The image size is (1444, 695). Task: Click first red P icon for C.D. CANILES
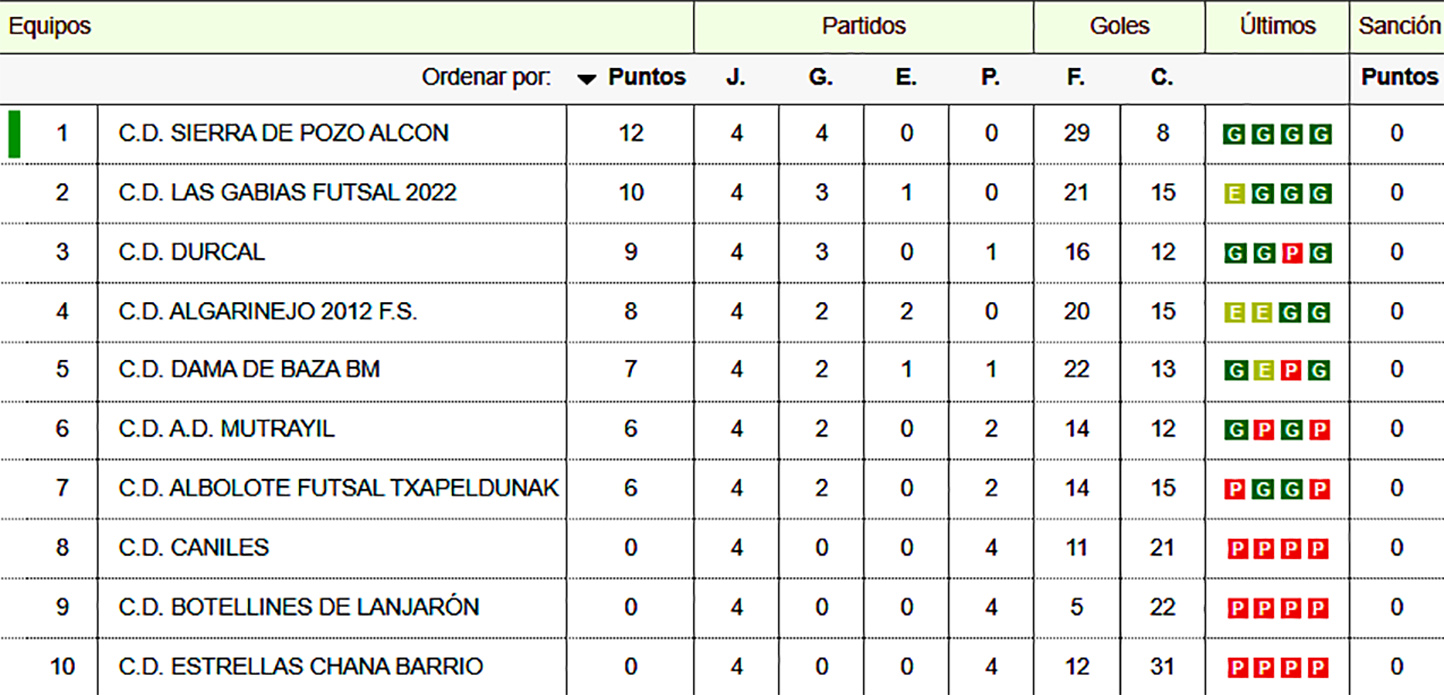tap(1235, 549)
